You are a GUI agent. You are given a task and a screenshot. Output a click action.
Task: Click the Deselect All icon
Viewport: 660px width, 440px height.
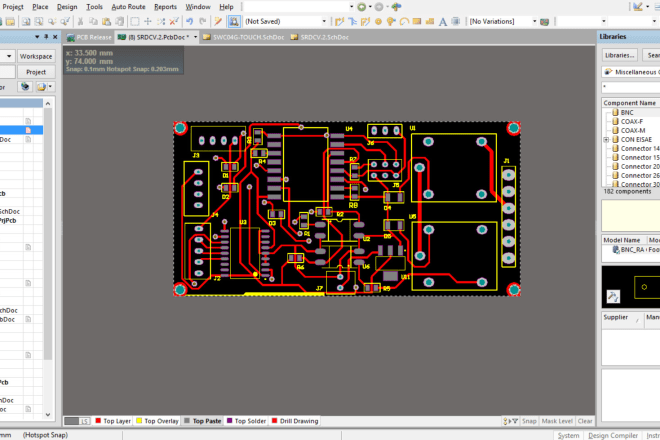click(x=161, y=21)
